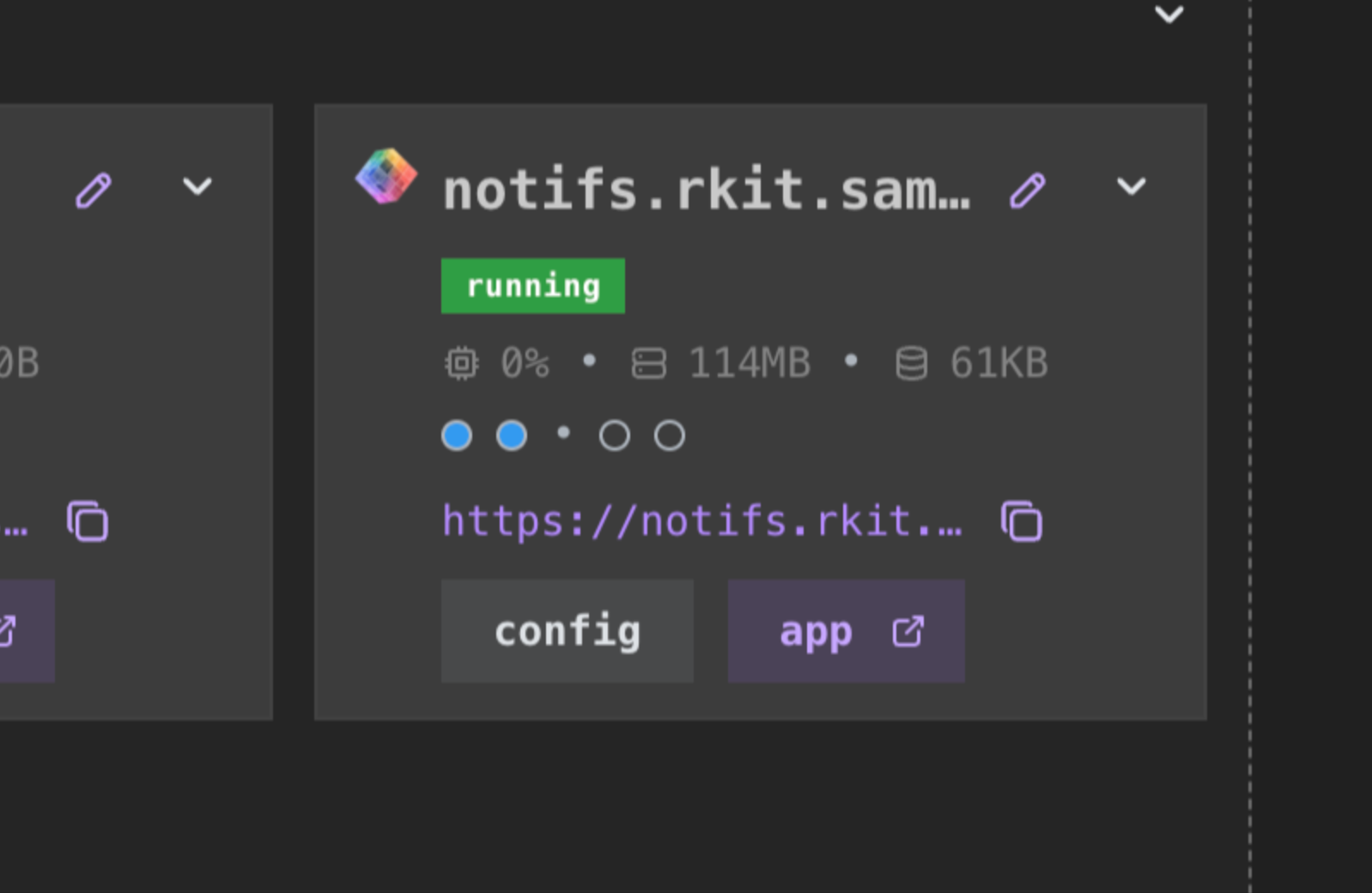Select the last empty circle indicator
Screen dimensions: 1372x893
(x=670, y=435)
